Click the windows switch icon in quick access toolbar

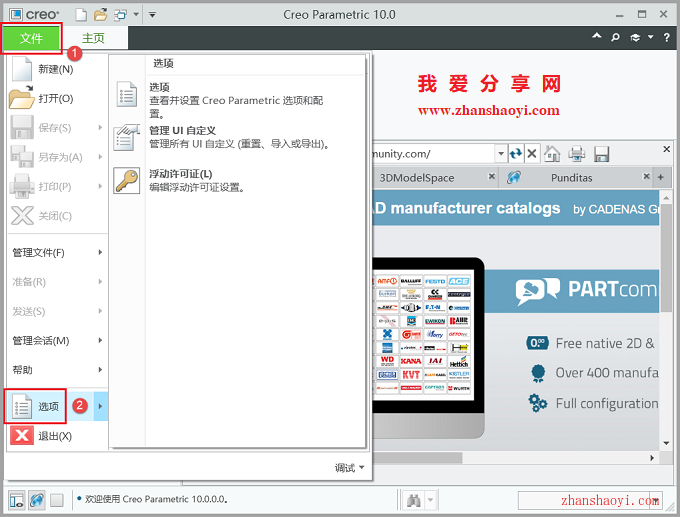pos(120,15)
